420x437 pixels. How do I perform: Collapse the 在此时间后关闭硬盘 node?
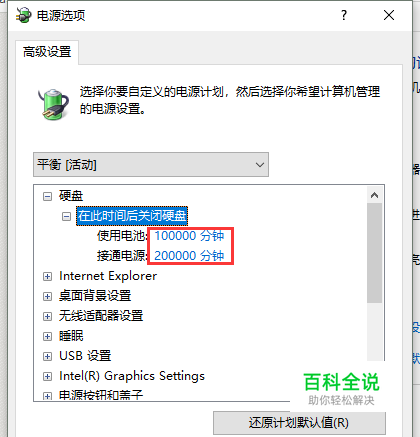(x=66, y=216)
